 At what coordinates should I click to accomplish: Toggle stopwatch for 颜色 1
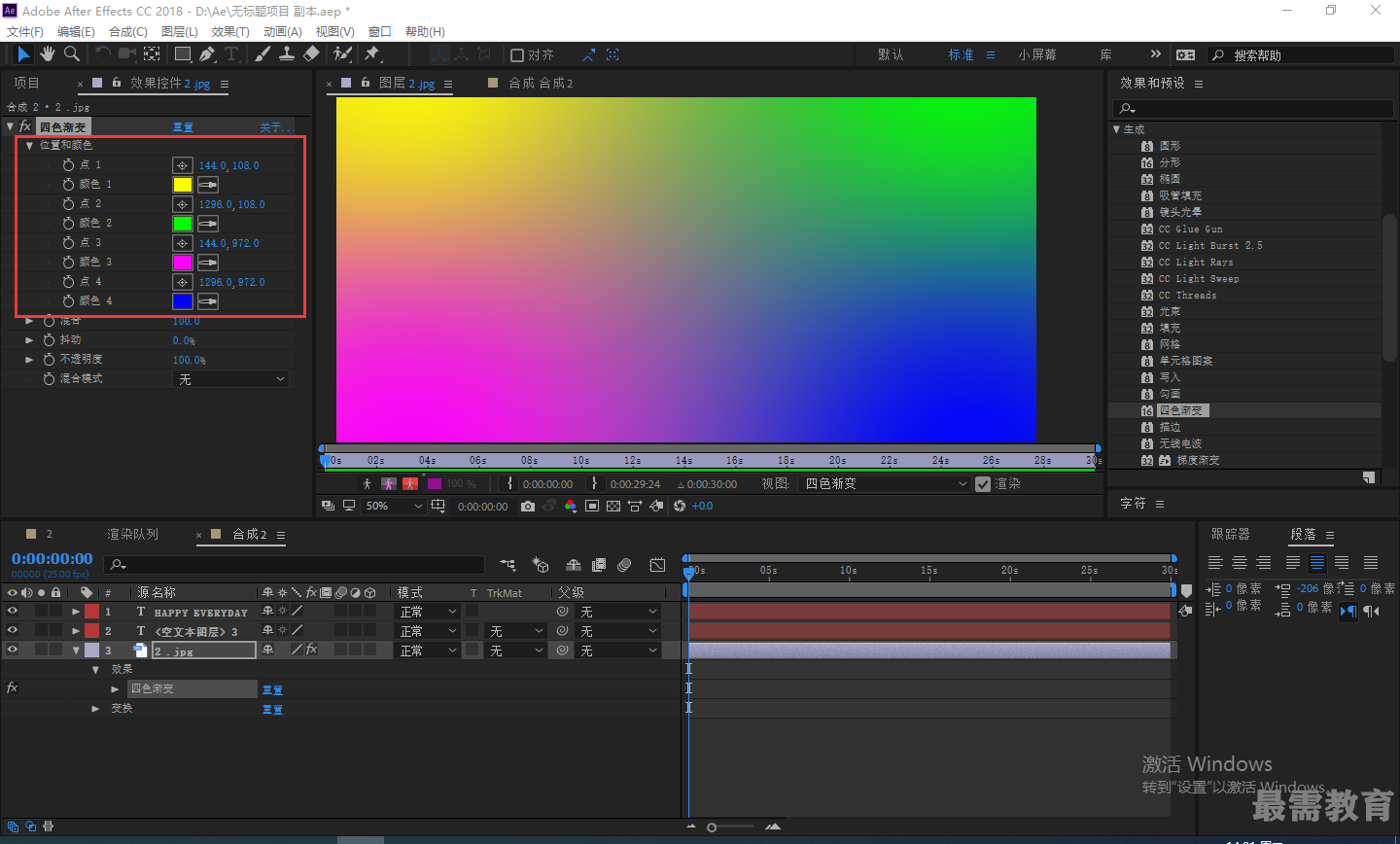(68, 185)
